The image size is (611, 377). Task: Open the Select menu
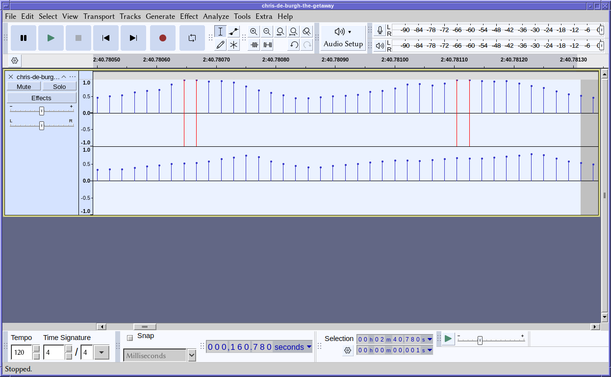[x=48, y=16]
